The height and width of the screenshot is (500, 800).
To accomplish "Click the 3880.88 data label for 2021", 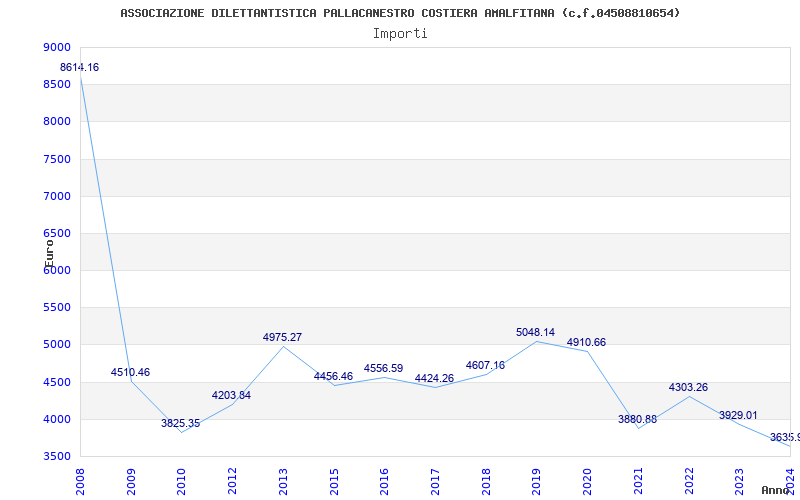I will pyautogui.click(x=638, y=419).
